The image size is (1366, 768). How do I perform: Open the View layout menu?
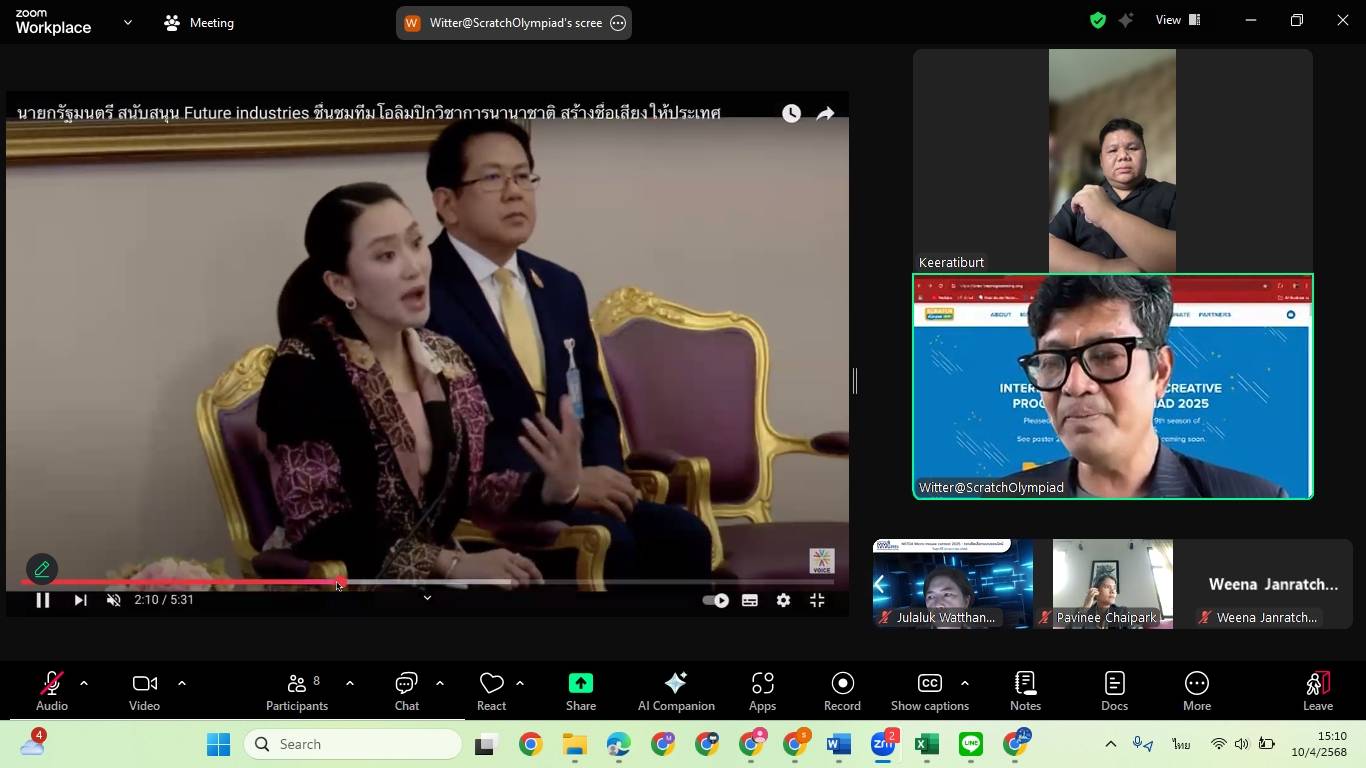pos(1178,20)
